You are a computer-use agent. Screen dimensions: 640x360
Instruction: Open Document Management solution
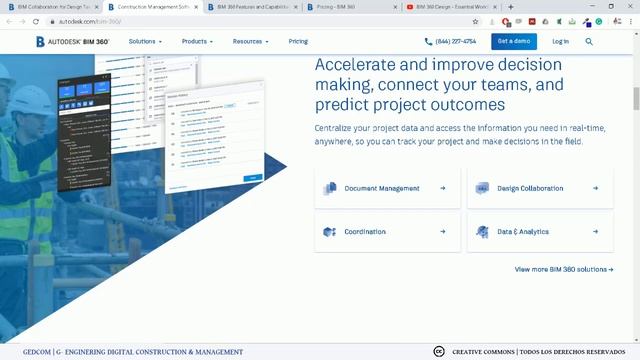coord(387,188)
